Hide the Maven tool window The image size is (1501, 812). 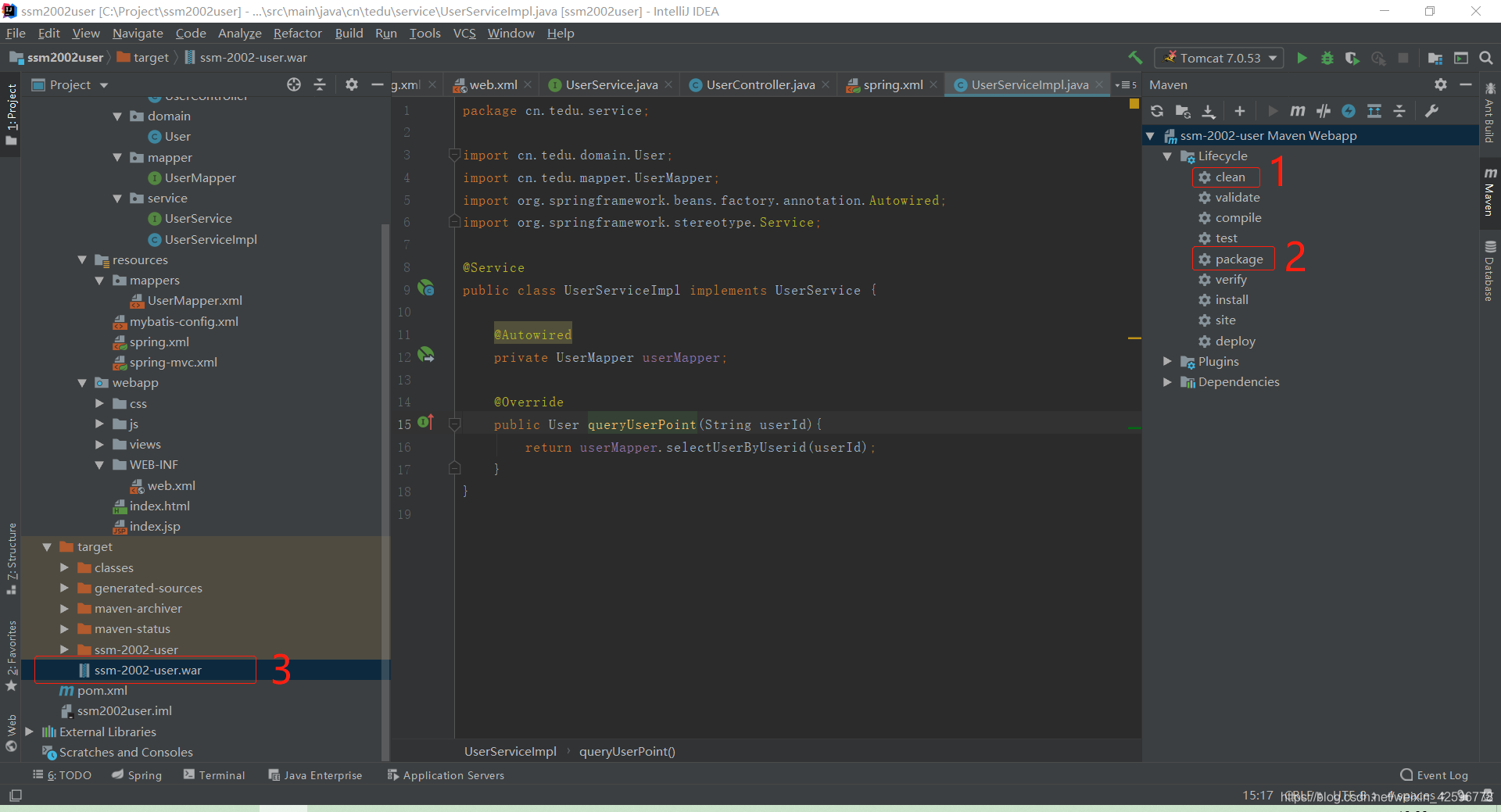pos(1466,84)
